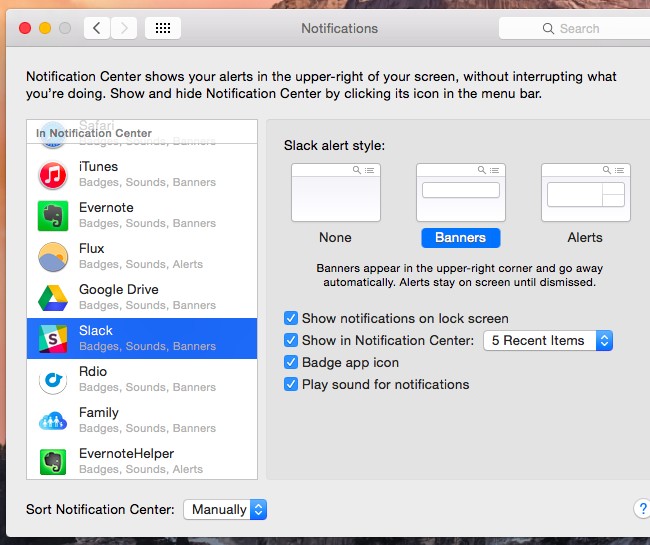Choose the Banners label button

pyautogui.click(x=461, y=238)
